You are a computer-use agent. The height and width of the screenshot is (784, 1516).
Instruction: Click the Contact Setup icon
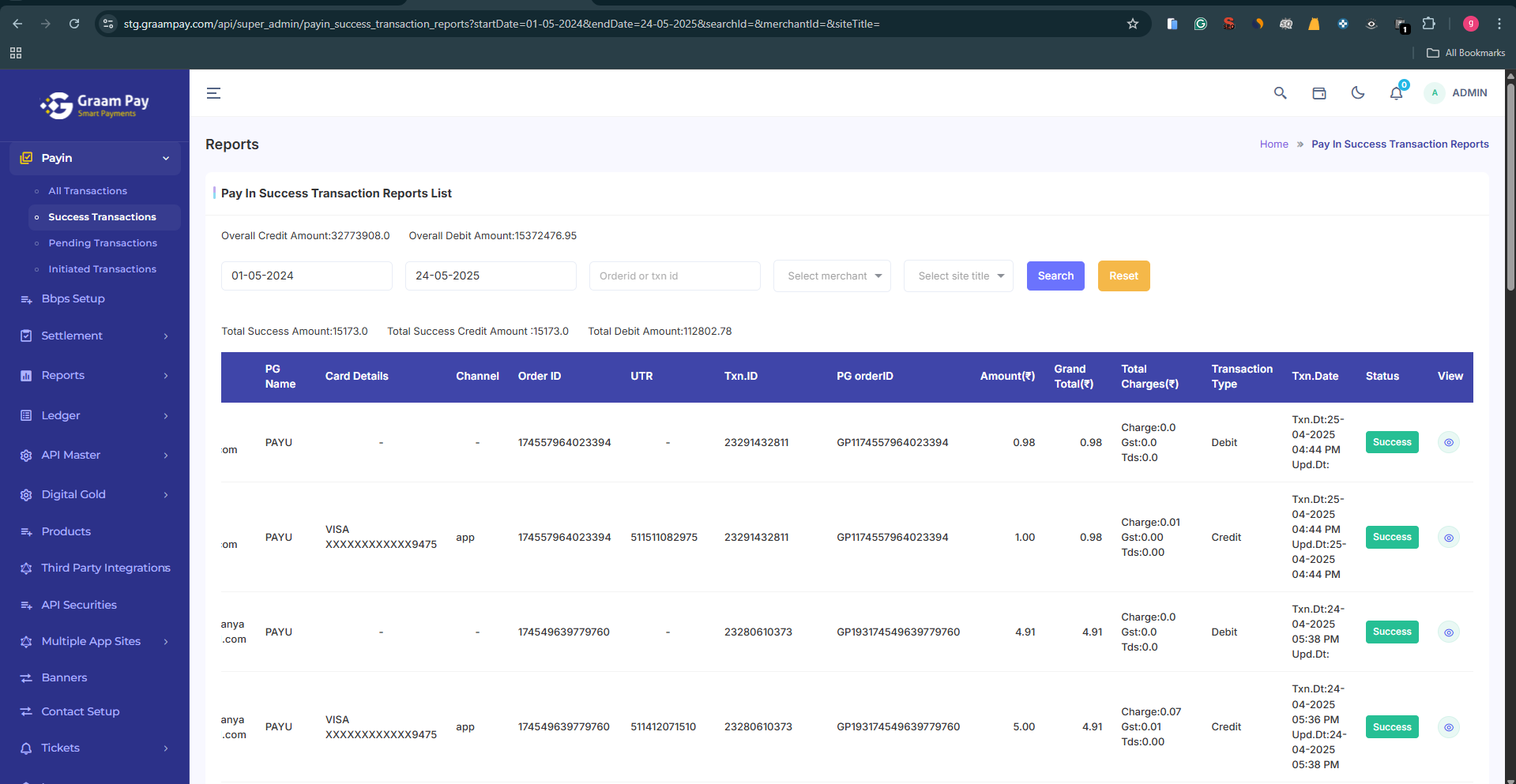(26, 711)
